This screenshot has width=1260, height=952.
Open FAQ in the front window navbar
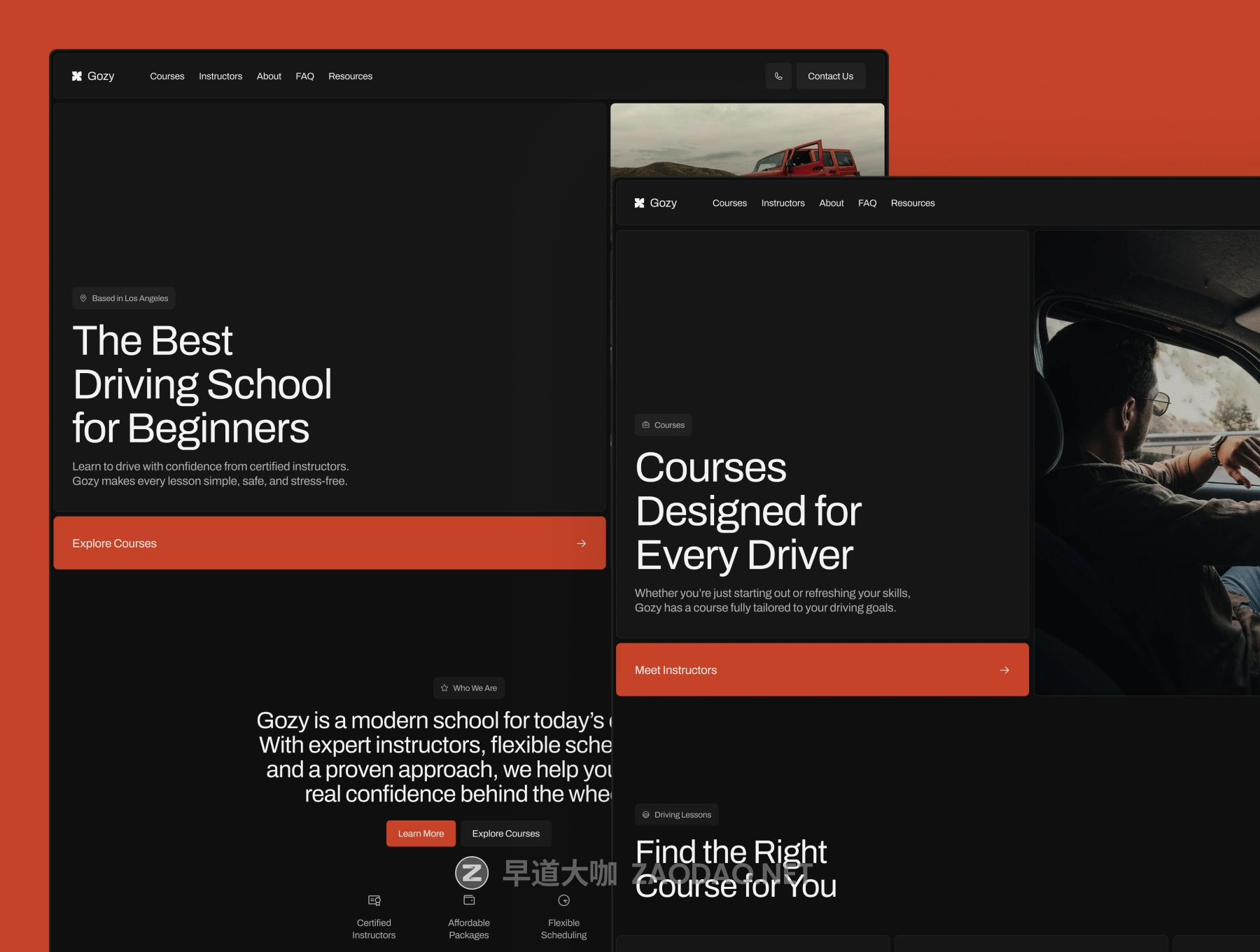pyautogui.click(x=867, y=203)
